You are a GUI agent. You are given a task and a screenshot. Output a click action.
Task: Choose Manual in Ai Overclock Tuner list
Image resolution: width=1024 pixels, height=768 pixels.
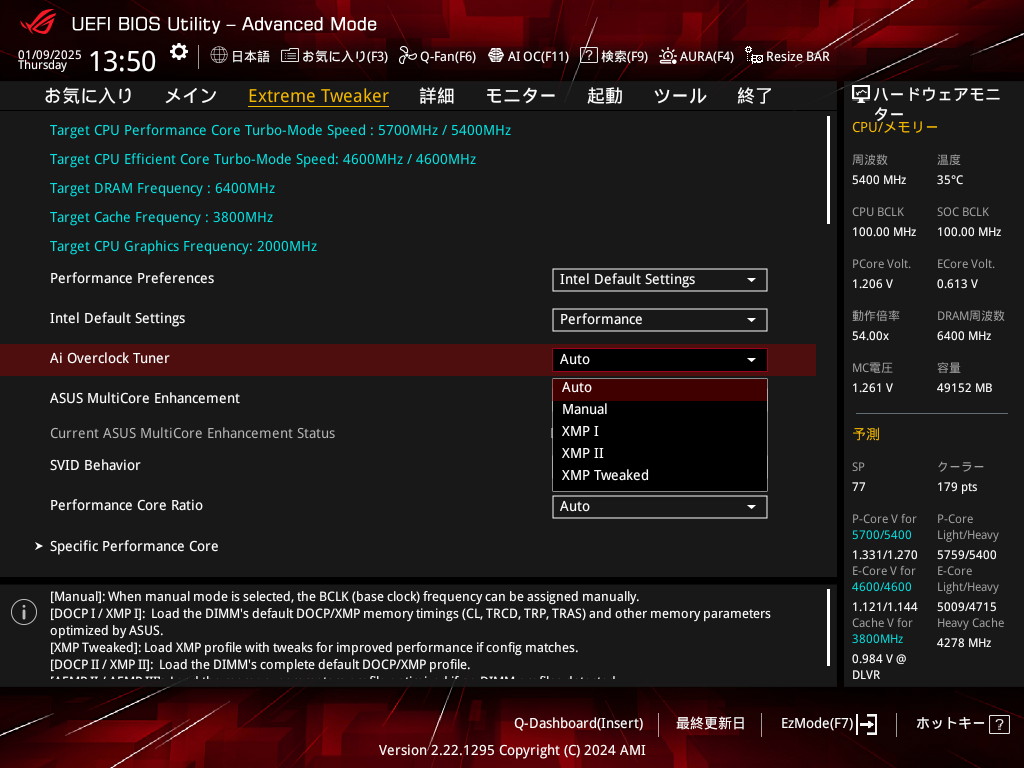click(585, 409)
